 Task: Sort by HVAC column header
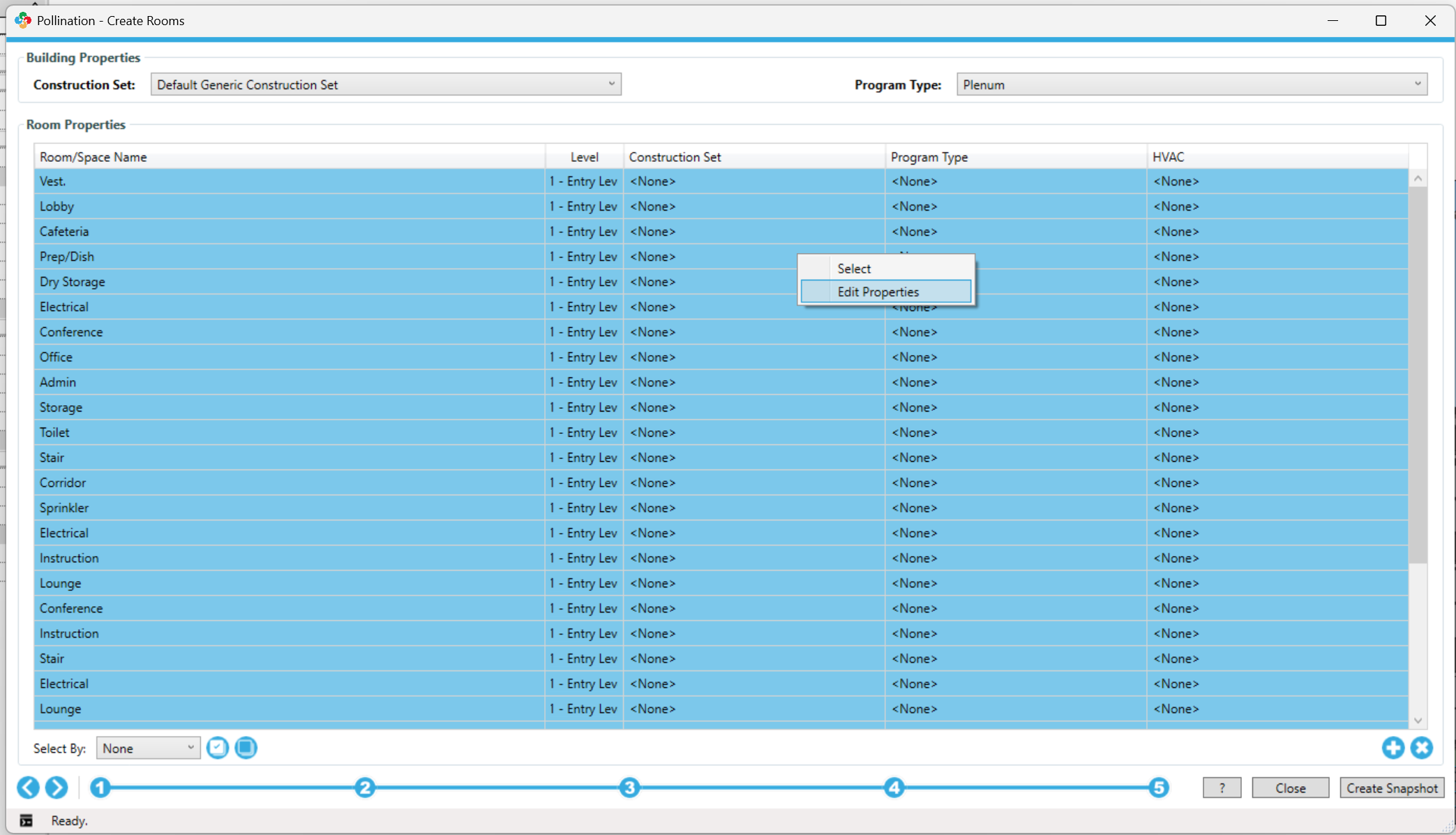[1277, 157]
